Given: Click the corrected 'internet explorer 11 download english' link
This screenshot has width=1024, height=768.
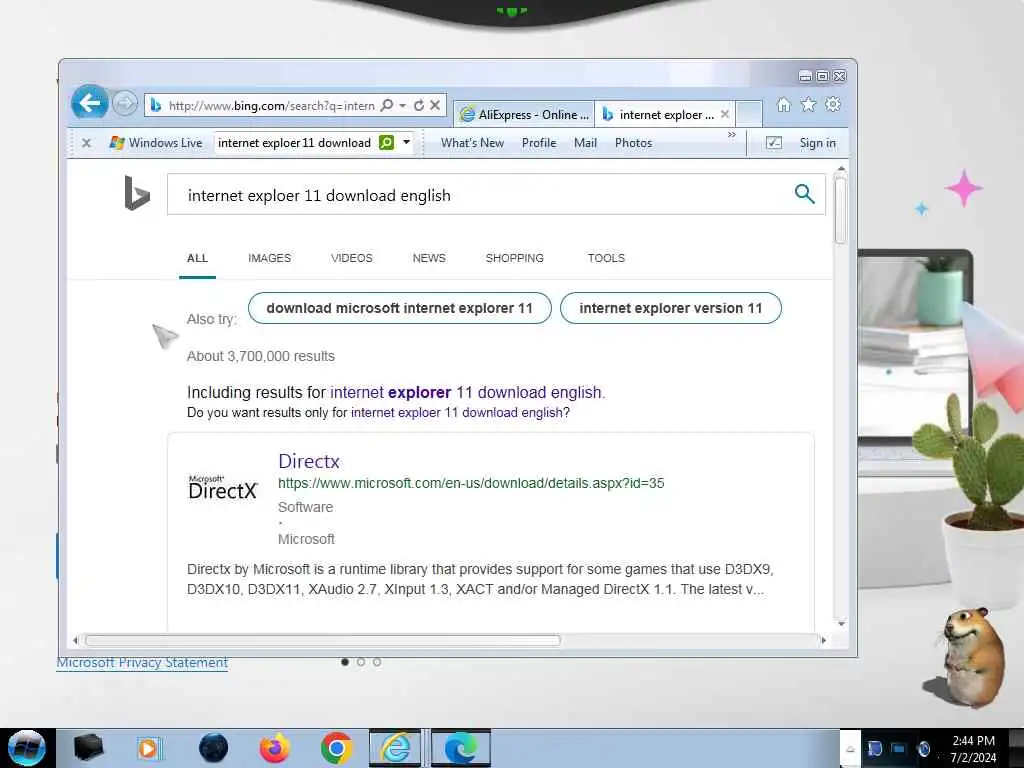Looking at the screenshot, I should 467,392.
